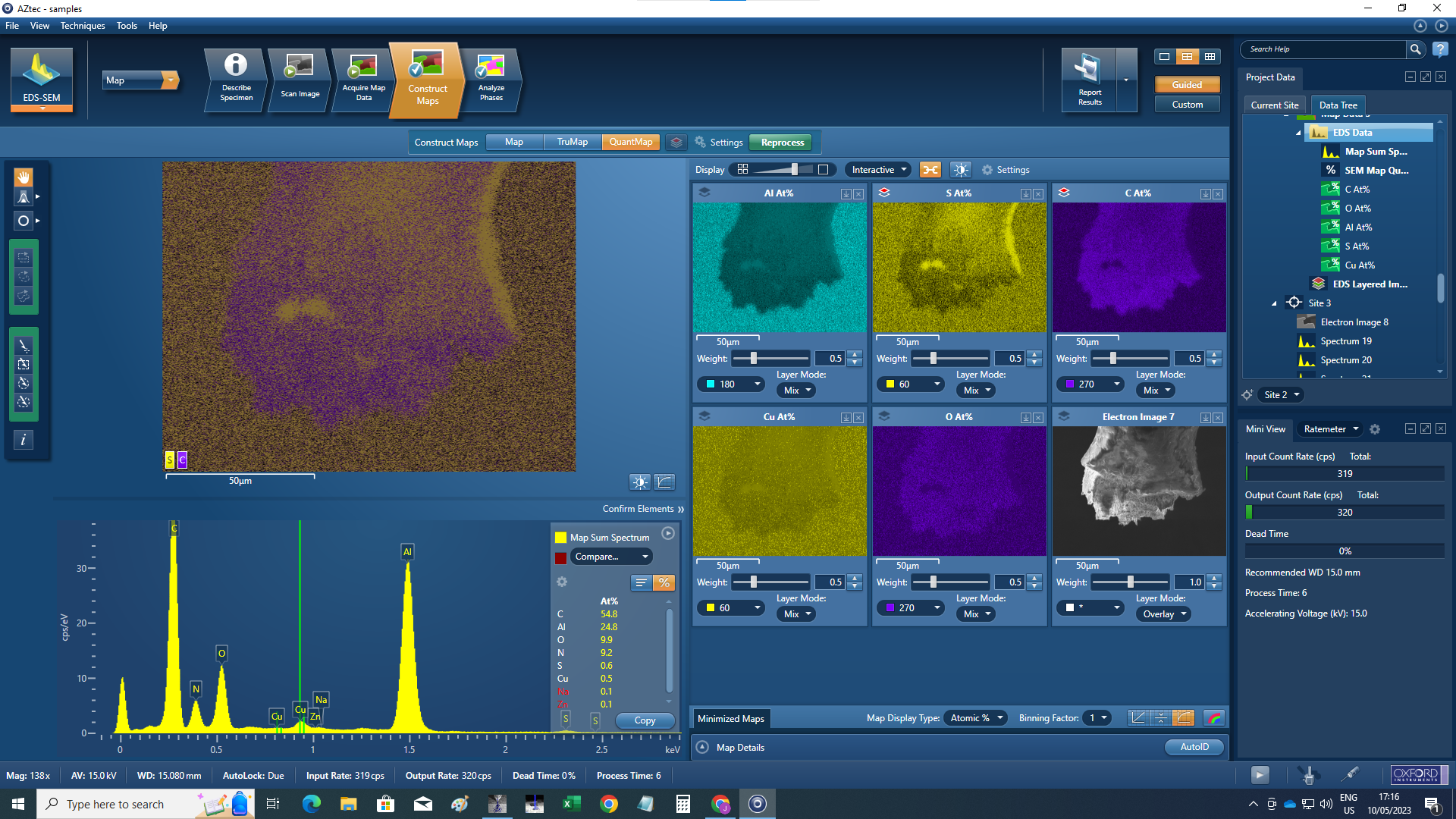Click the Reprocess button
Viewport: 1456px width, 819px height.
(782, 143)
